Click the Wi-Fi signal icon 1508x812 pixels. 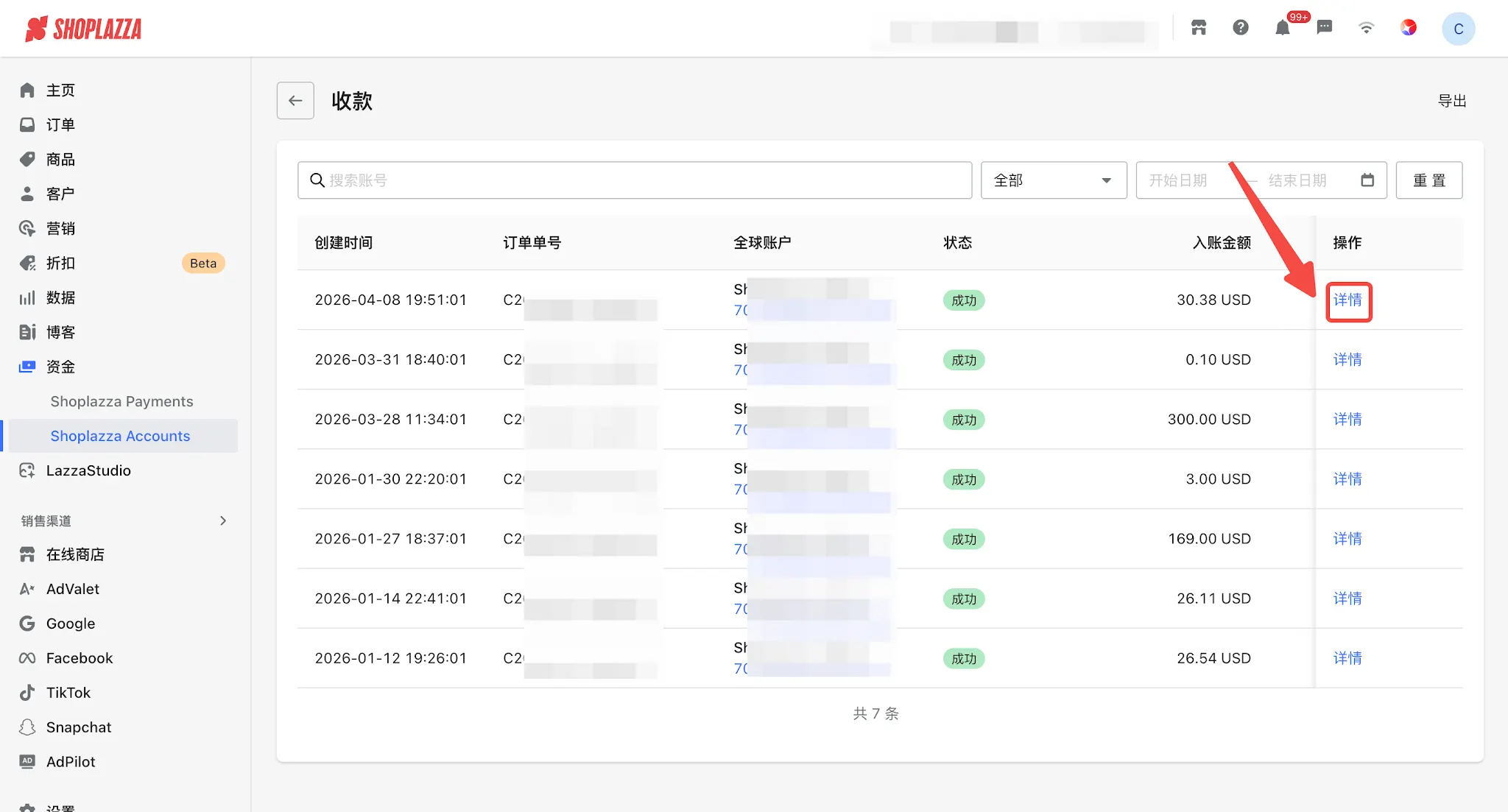tap(1367, 28)
